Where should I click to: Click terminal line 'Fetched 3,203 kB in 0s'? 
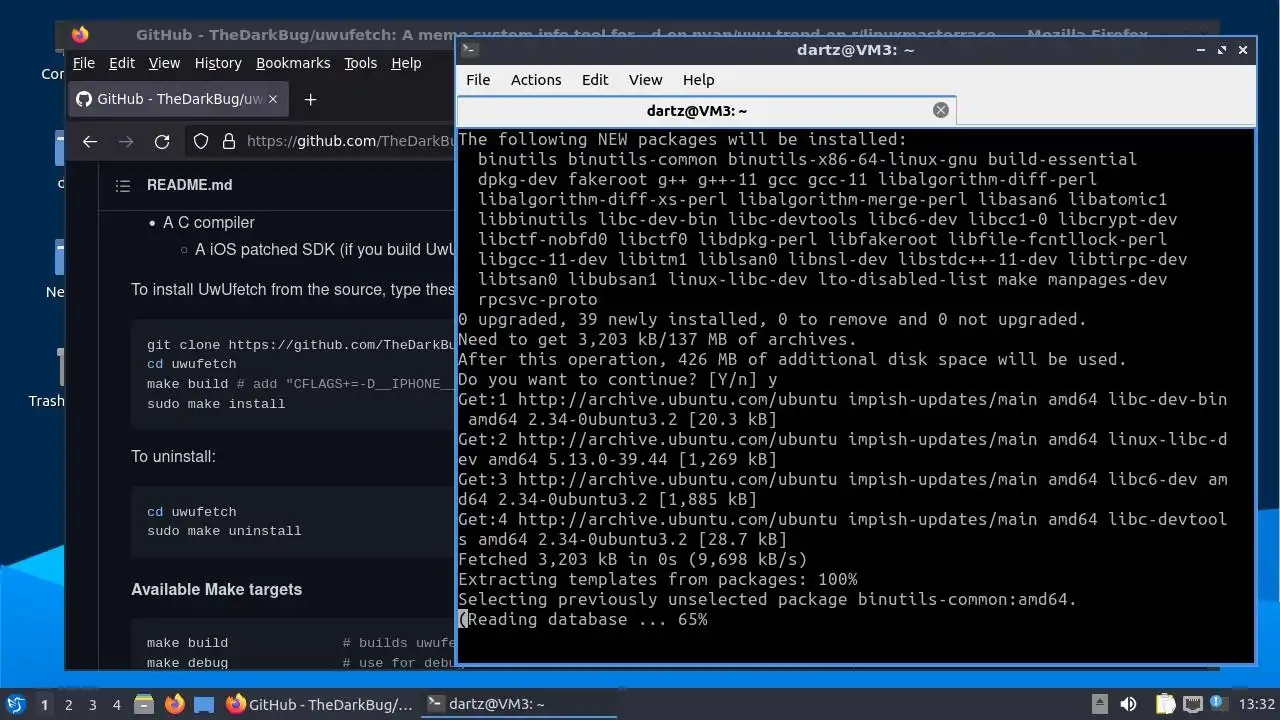coord(632,559)
